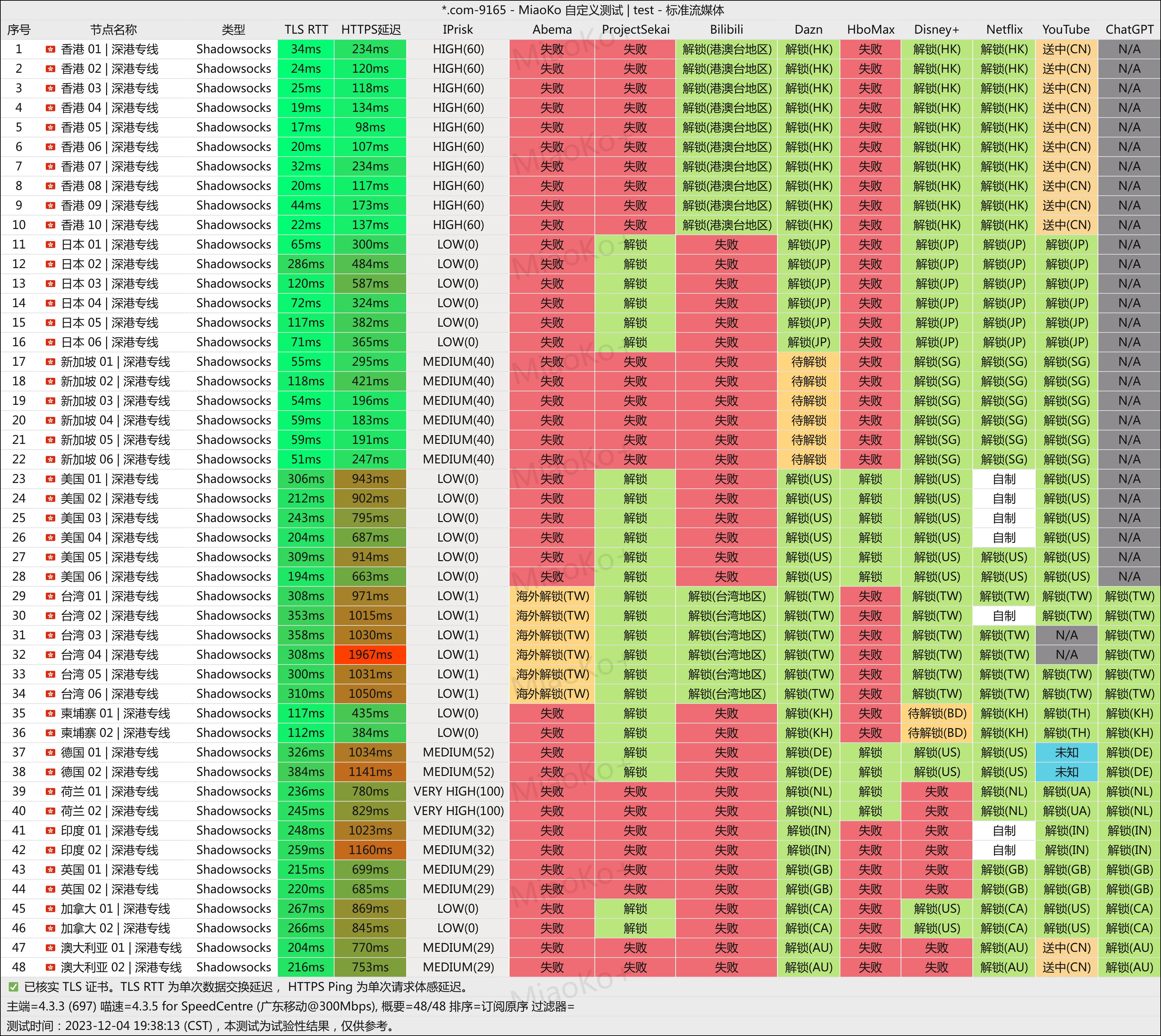The height and width of the screenshot is (1036, 1161).
Task: Click the flag icon beside 柬埔寨 02
Action: pyautogui.click(x=50, y=733)
